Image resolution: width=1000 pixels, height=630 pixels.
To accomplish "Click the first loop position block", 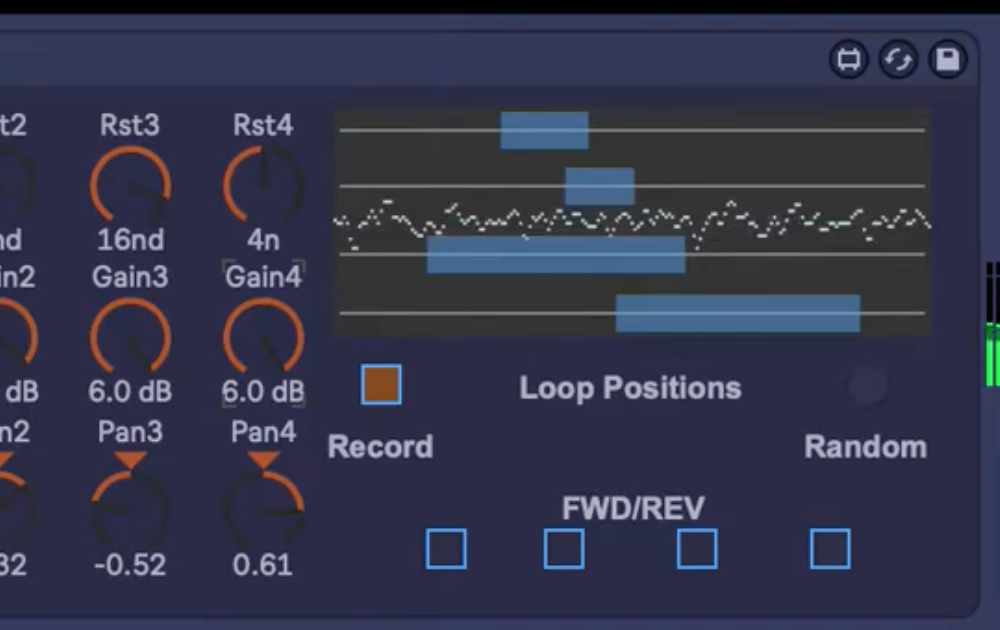I will (x=545, y=131).
